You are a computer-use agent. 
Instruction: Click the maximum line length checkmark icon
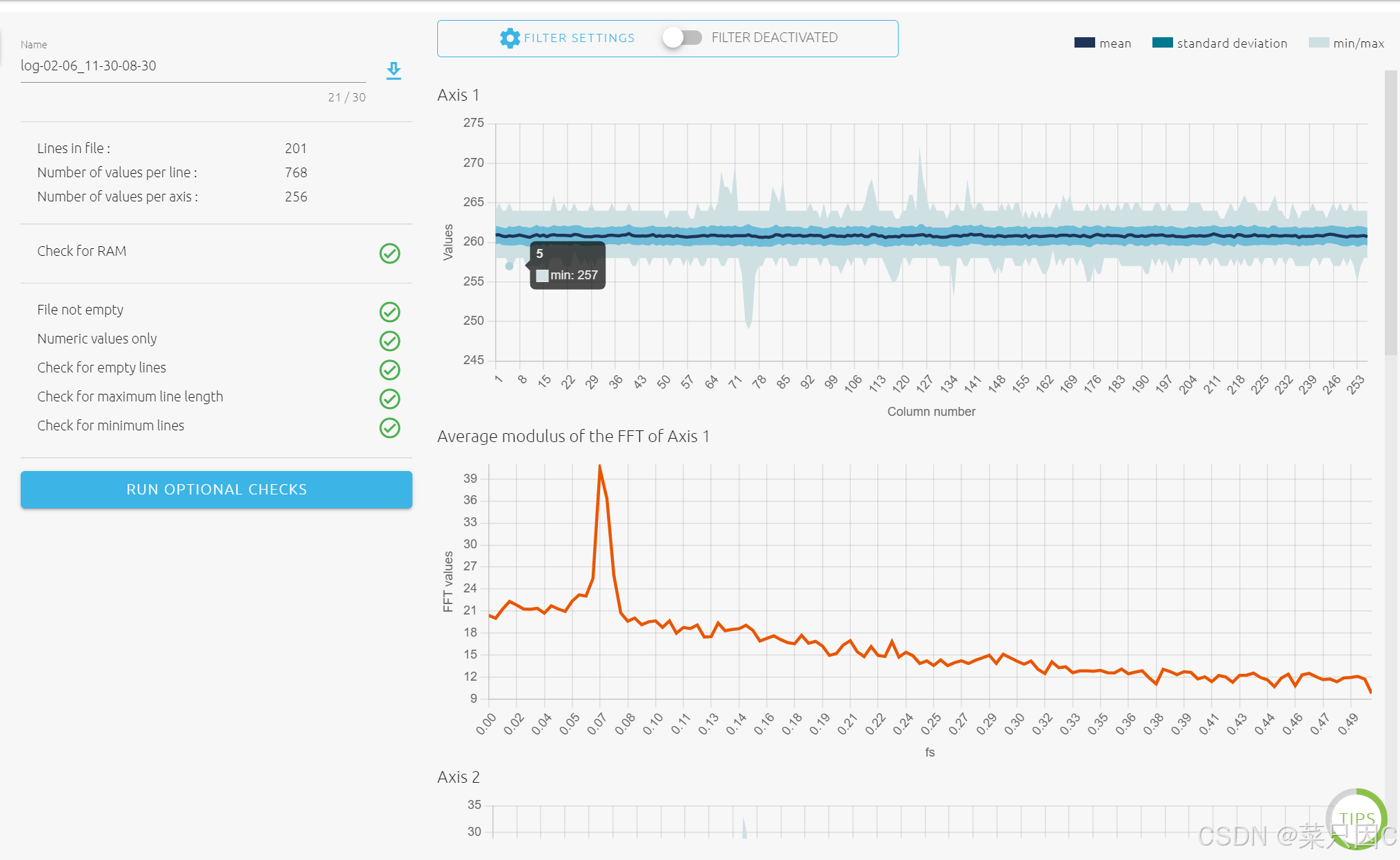[x=390, y=399]
